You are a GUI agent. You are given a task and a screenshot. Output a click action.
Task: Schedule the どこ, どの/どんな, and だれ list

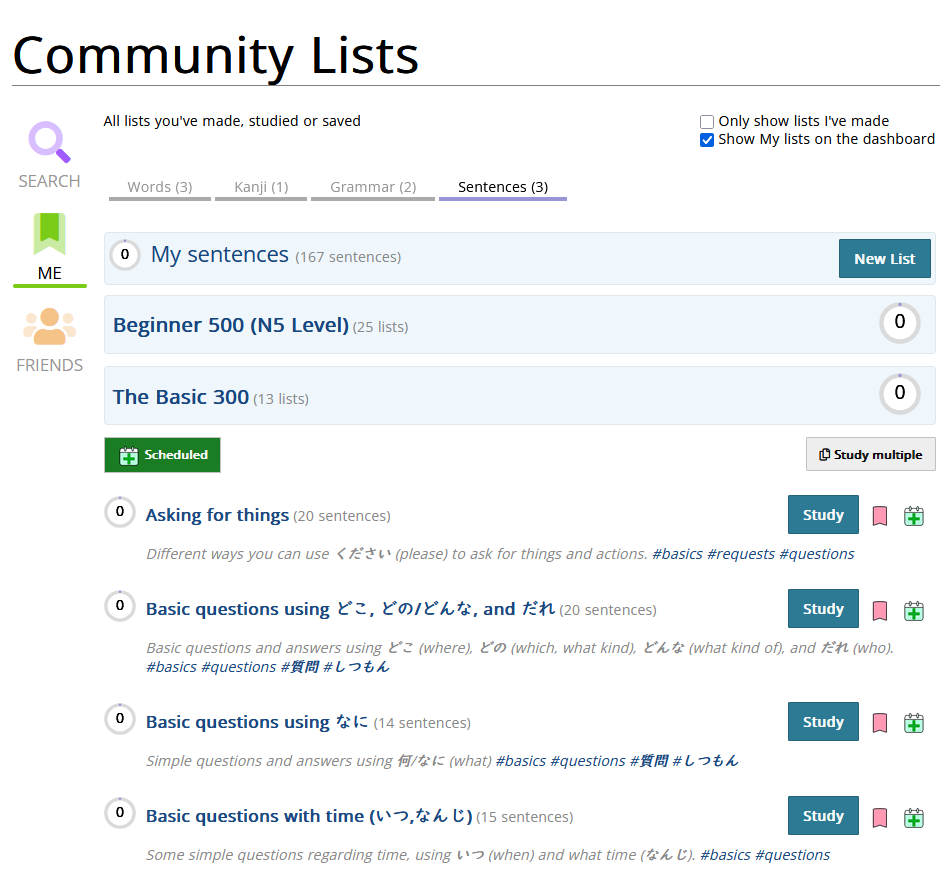913,610
